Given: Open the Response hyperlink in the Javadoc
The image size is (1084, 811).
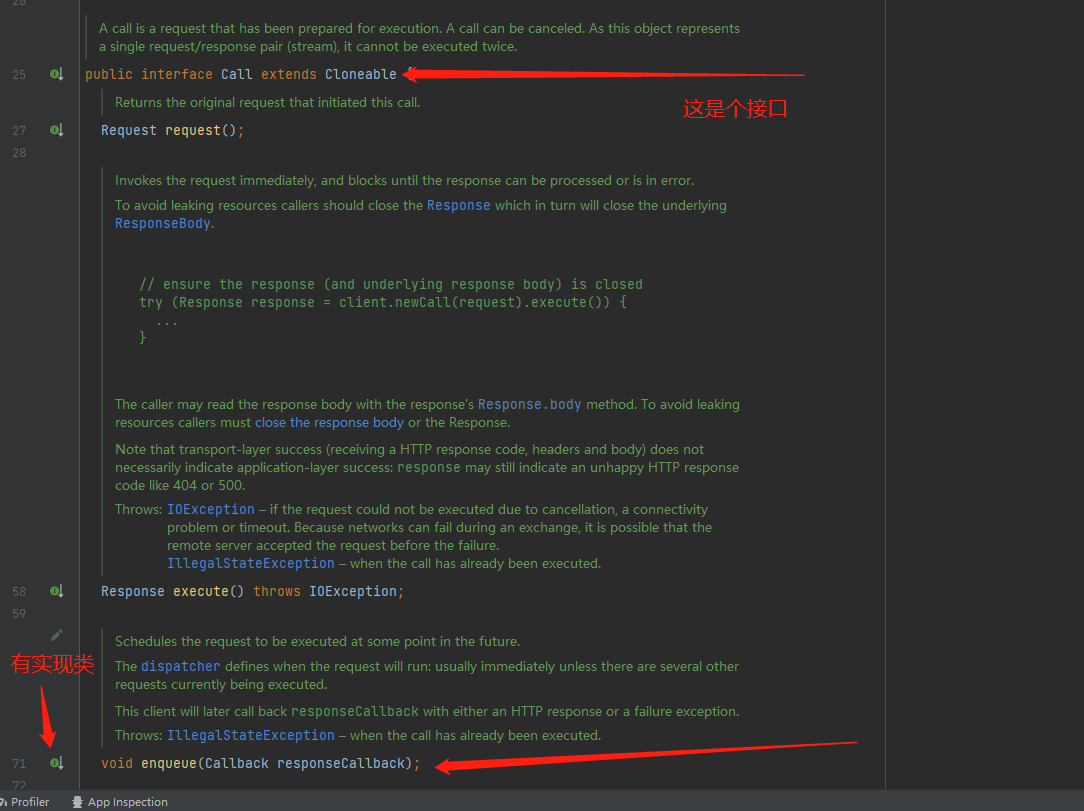Looking at the screenshot, I should (x=459, y=205).
